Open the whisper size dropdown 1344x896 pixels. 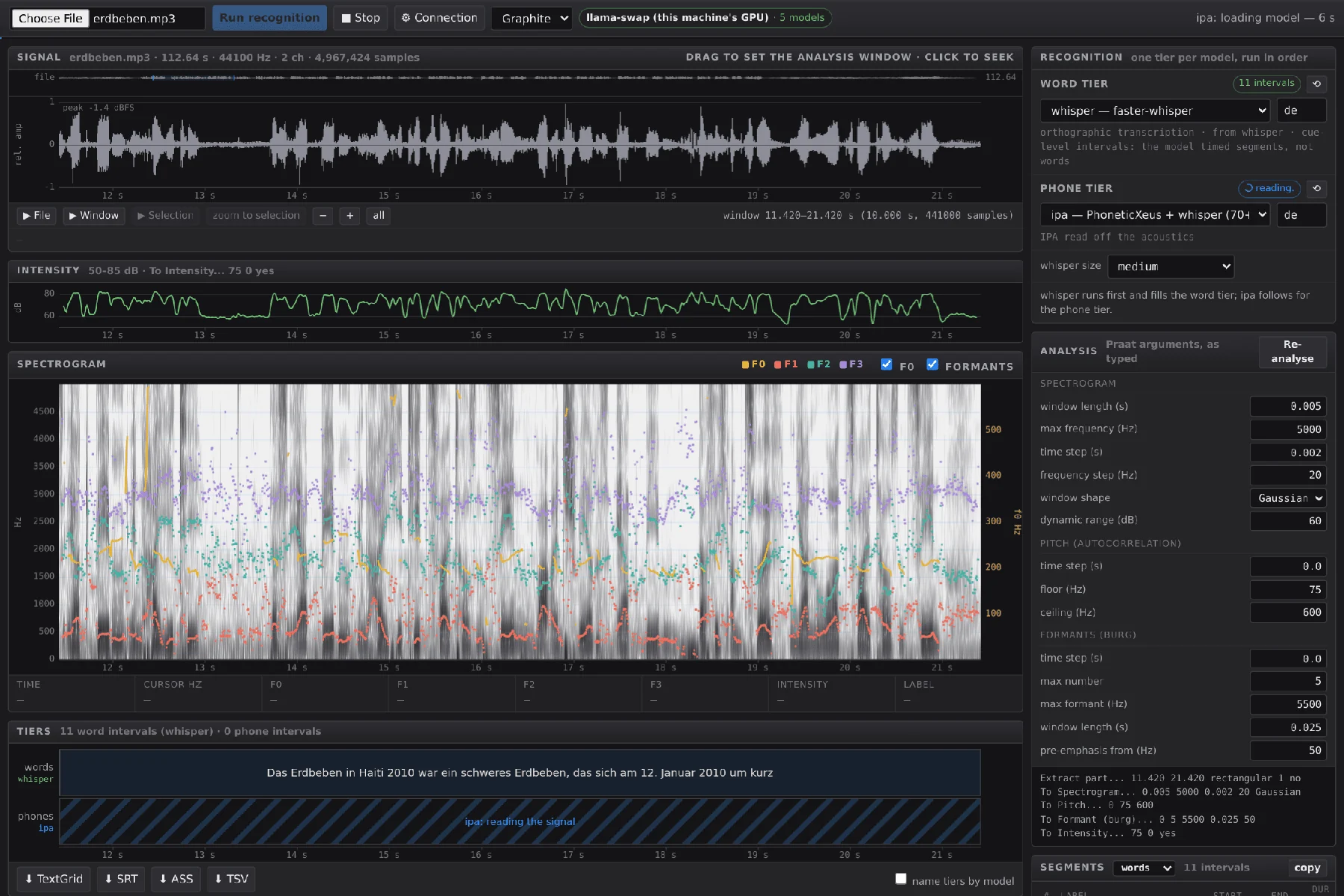point(1171,267)
